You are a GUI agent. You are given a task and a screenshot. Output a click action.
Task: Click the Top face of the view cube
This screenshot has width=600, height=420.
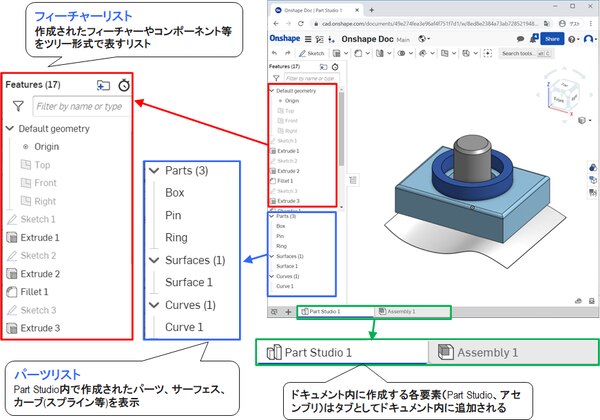pyautogui.click(x=565, y=85)
